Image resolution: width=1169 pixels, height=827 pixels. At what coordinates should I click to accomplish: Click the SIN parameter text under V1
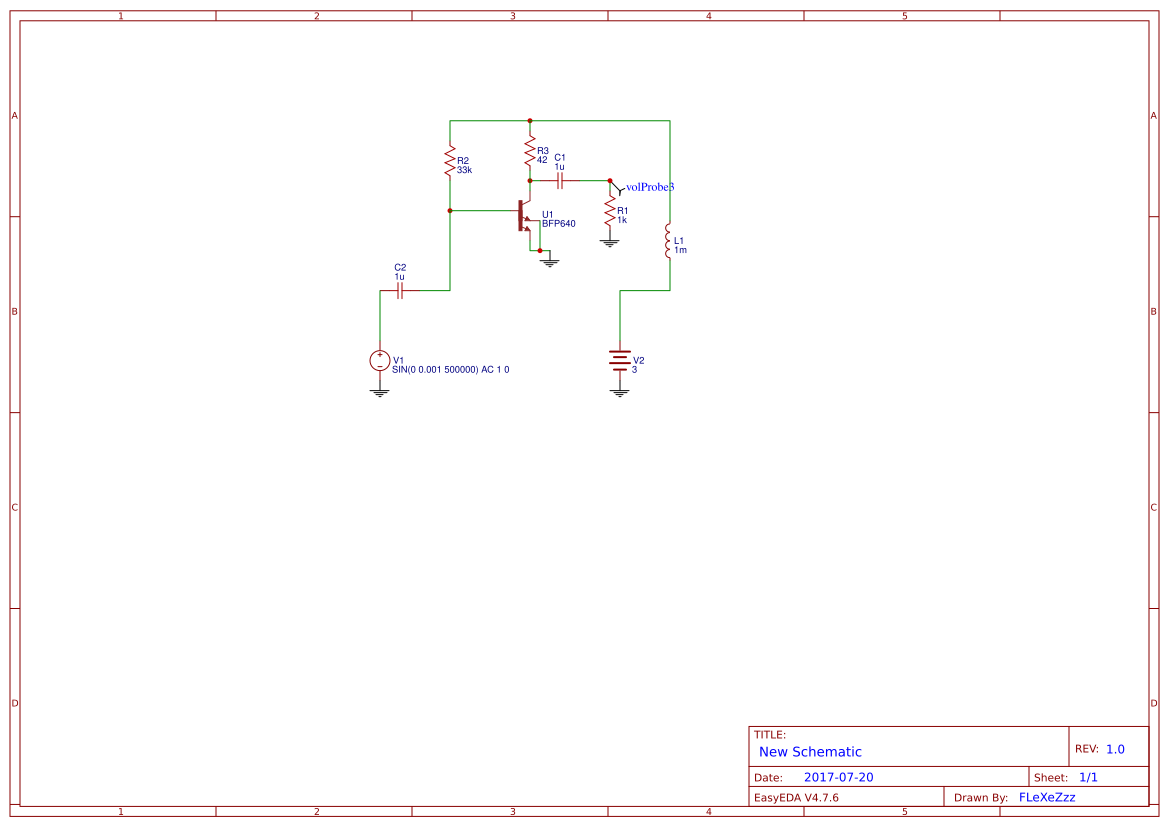[450, 369]
